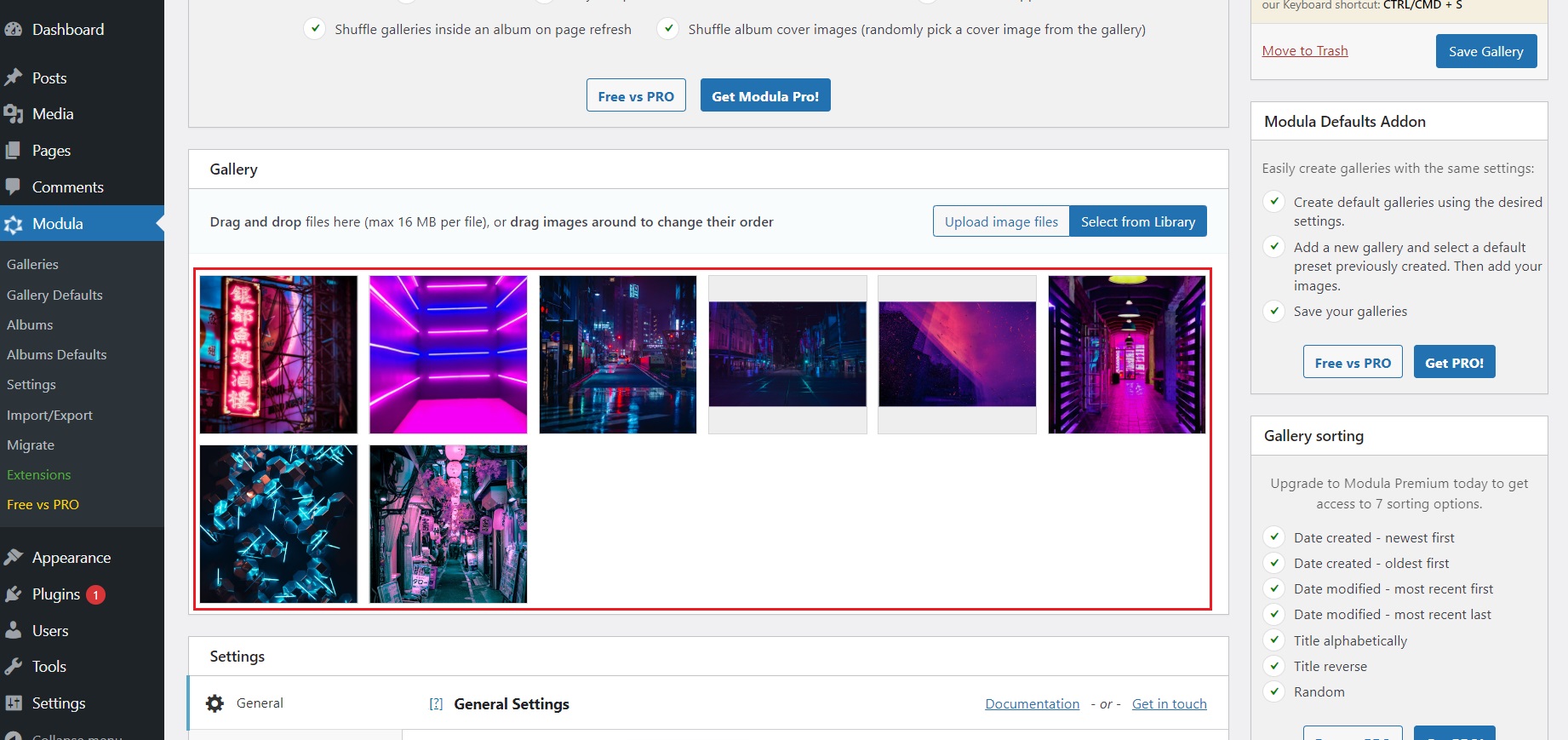Open the General Settings help [?] icon
This screenshot has height=740, width=1568.
436,704
